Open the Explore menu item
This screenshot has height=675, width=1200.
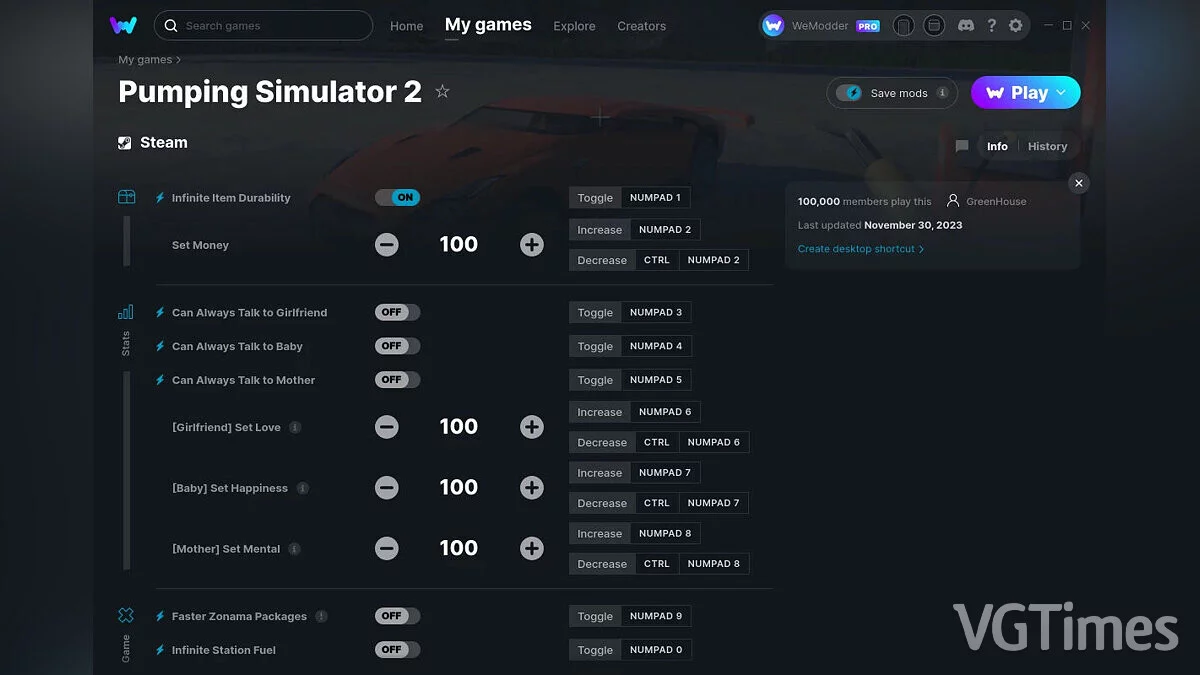574,26
